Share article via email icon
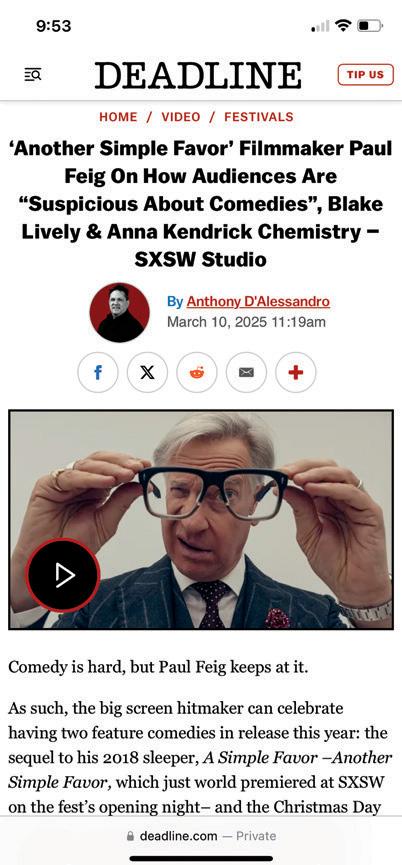The height and width of the screenshot is (865, 402). [246, 372]
